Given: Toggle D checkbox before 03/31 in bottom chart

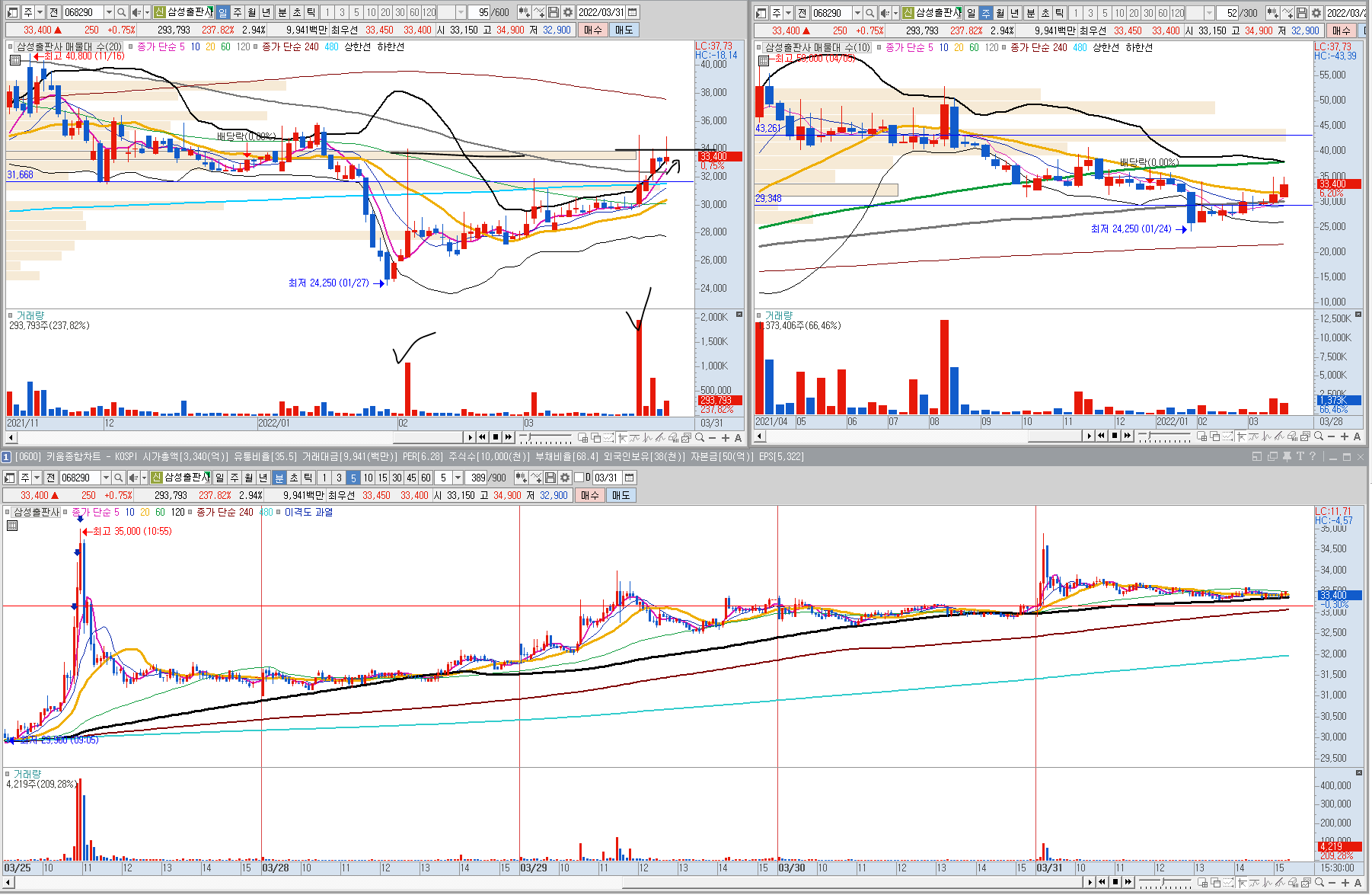Looking at the screenshot, I should click(579, 478).
